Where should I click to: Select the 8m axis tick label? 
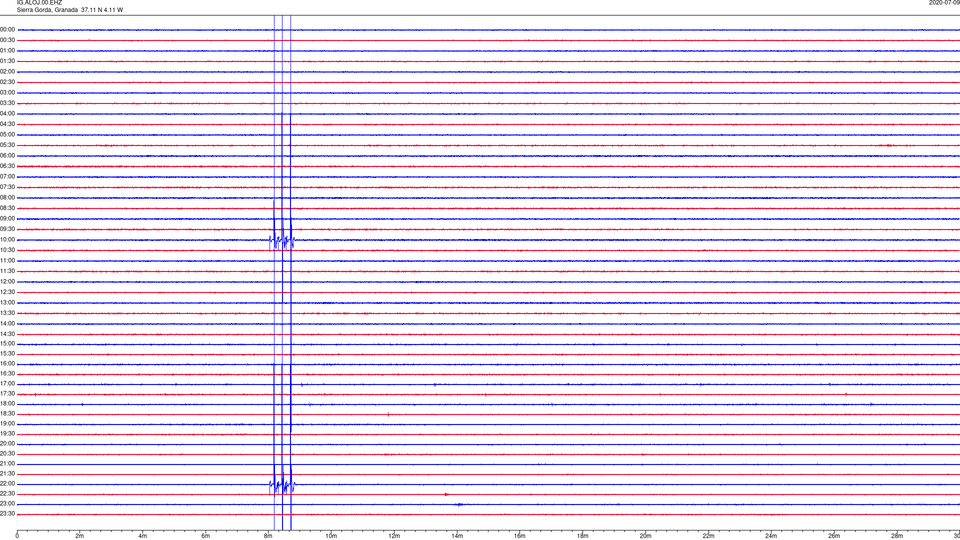[268, 536]
